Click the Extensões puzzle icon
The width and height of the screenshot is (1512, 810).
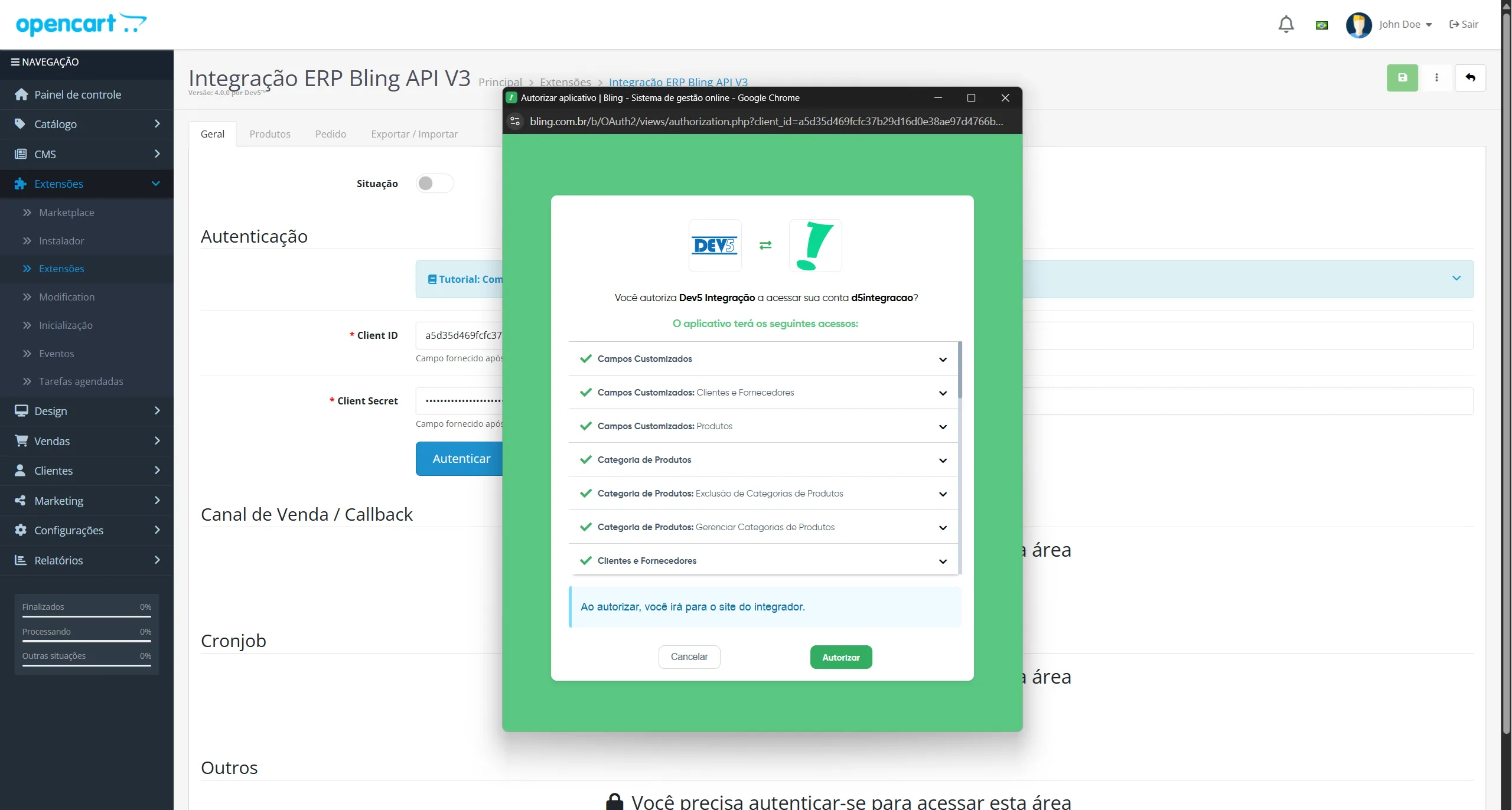pos(21,184)
